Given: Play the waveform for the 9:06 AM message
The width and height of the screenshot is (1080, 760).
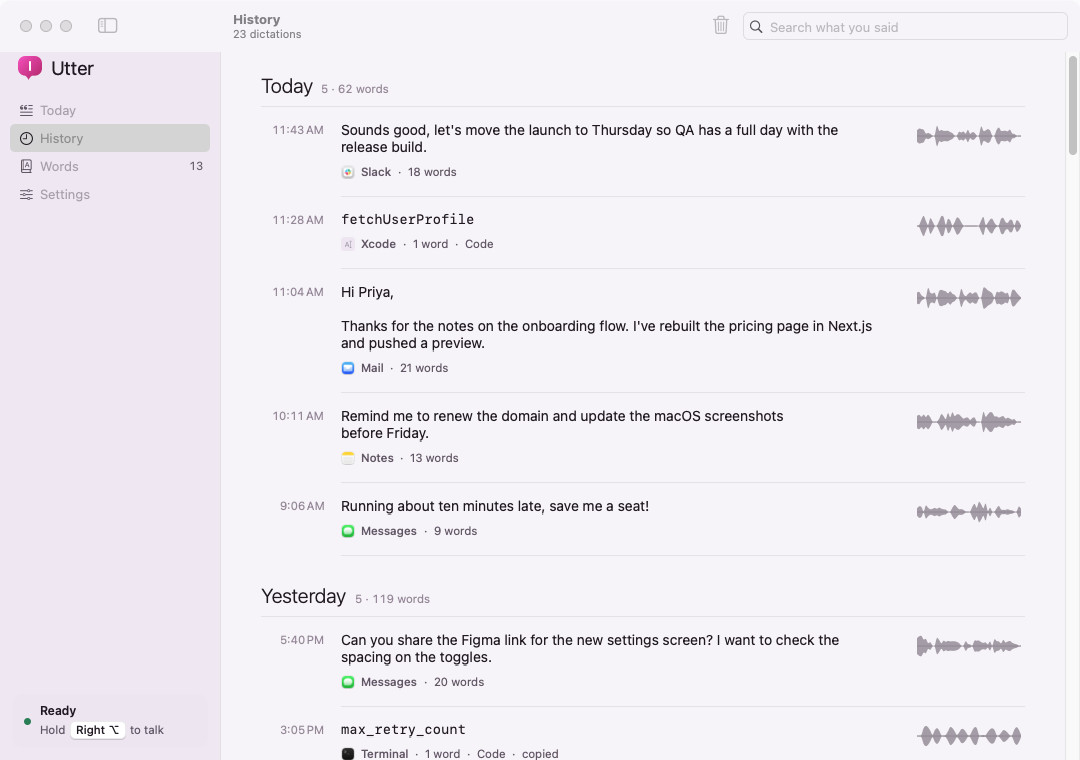Looking at the screenshot, I should (969, 512).
